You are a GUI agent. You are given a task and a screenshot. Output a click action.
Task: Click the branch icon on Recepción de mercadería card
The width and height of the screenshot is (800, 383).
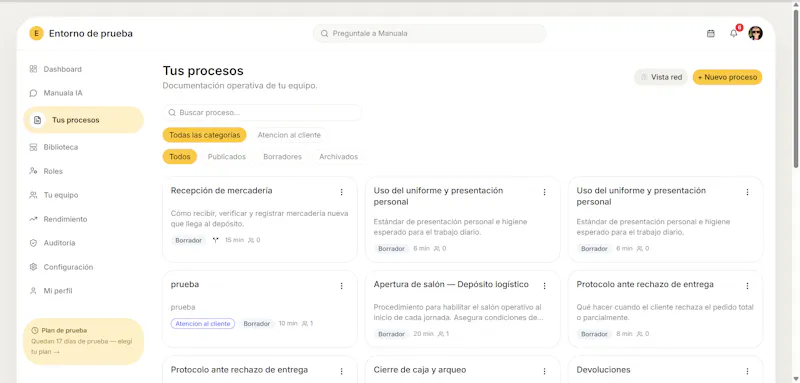(x=215, y=240)
